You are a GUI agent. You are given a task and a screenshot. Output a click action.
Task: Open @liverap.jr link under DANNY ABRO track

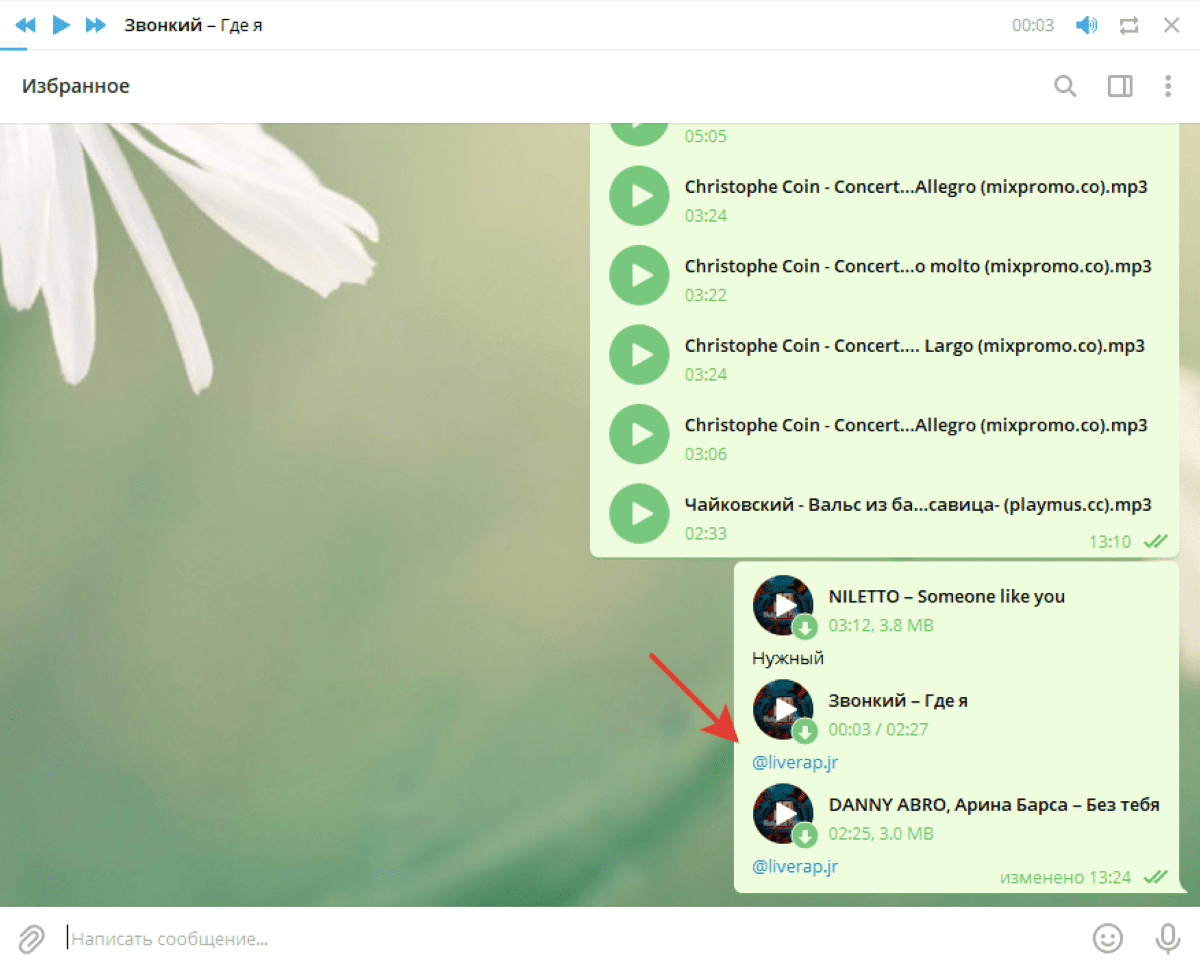(x=795, y=867)
